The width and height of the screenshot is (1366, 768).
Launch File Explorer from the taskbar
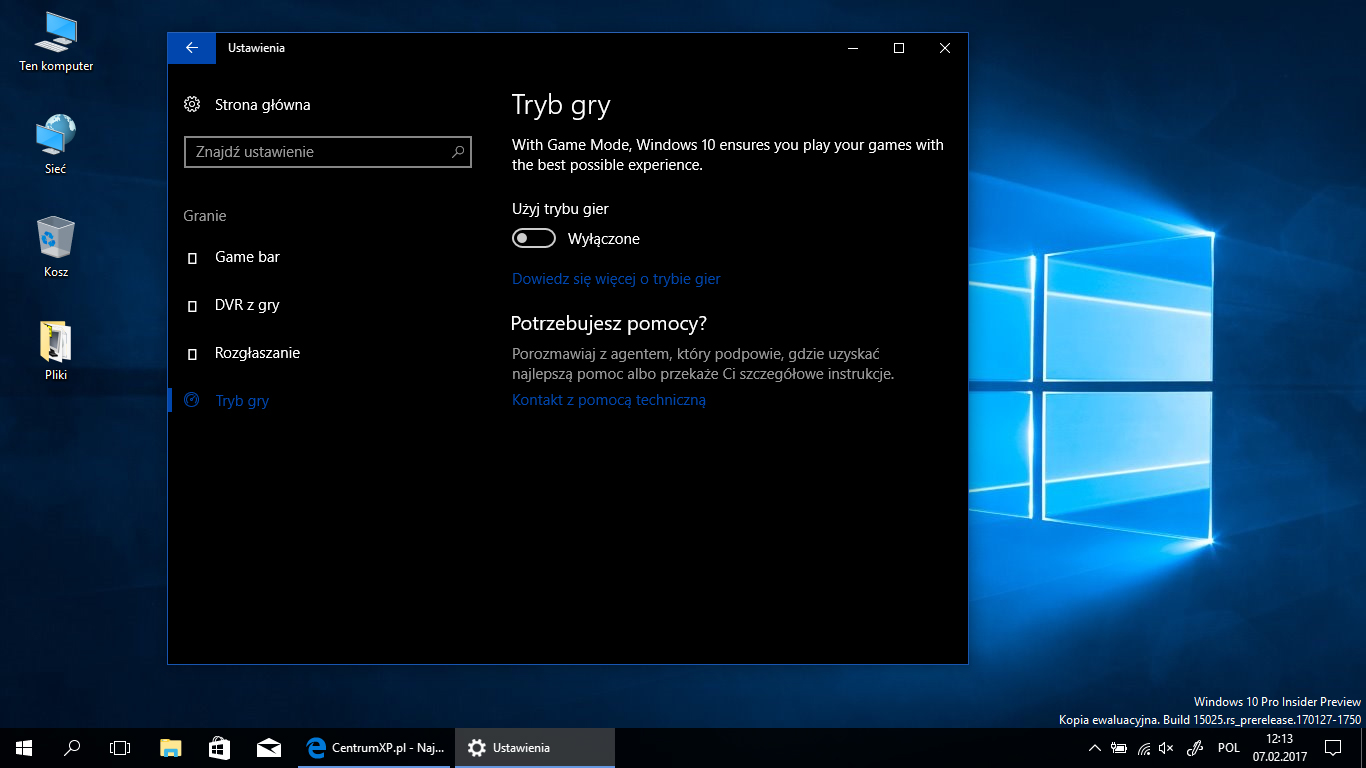click(171, 748)
